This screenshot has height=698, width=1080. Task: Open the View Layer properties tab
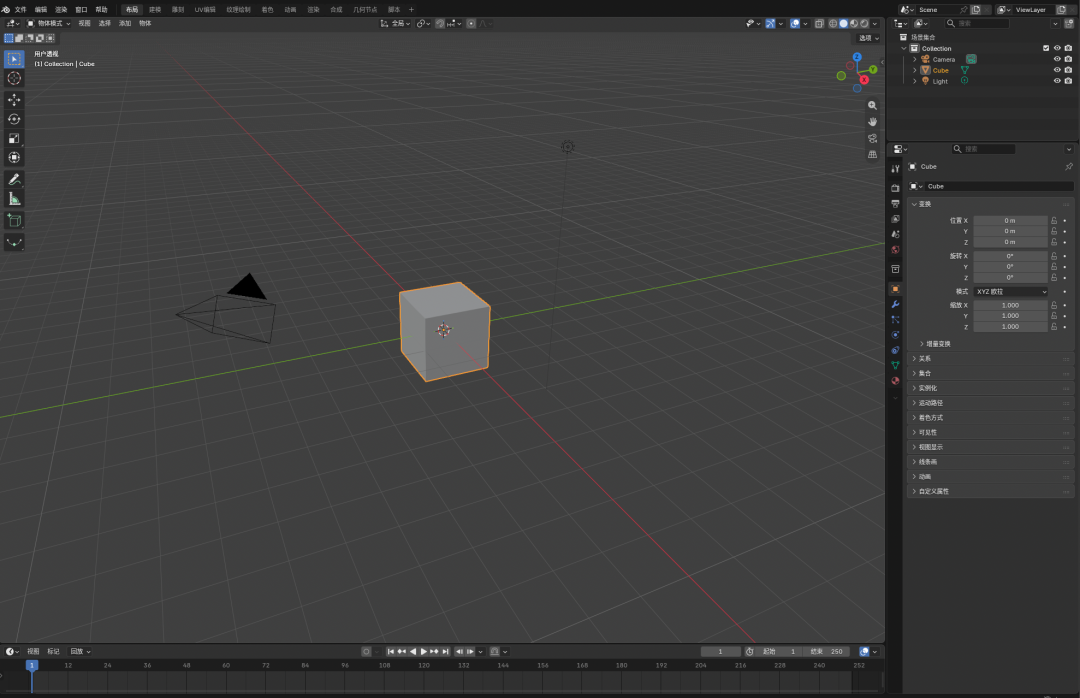(895, 218)
